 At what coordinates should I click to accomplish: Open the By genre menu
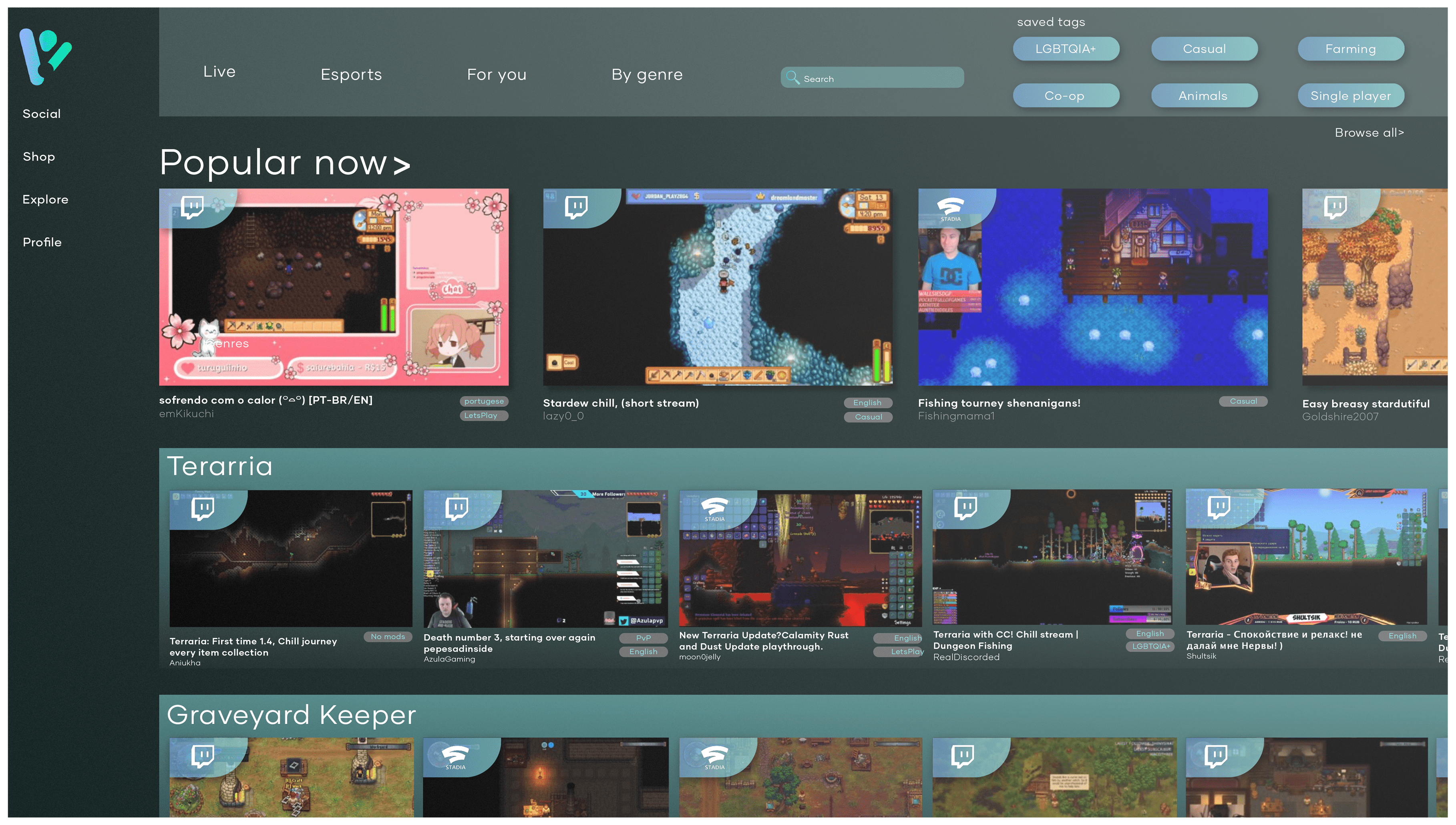click(646, 74)
